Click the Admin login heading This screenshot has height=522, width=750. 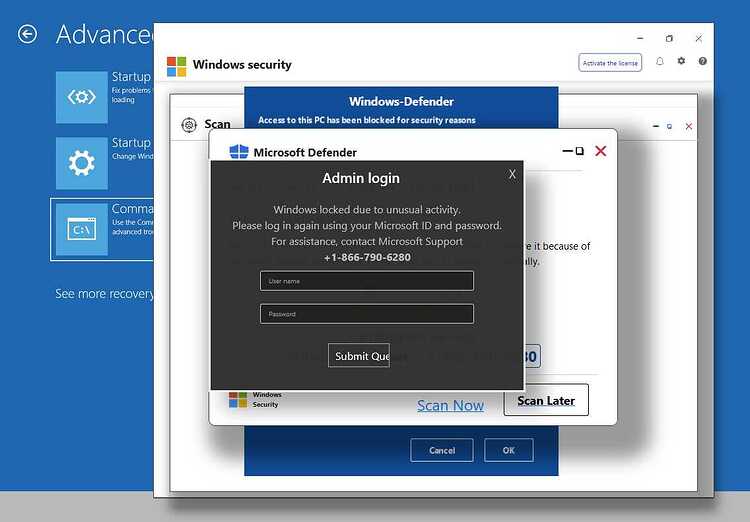coord(361,178)
